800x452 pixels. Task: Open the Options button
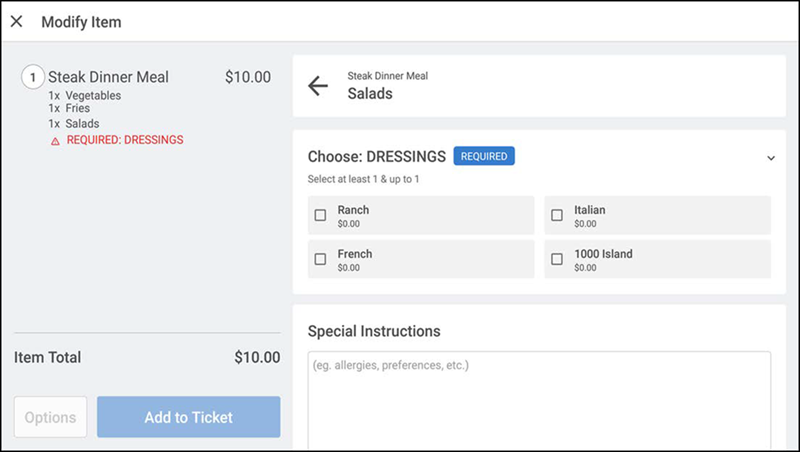pos(51,417)
